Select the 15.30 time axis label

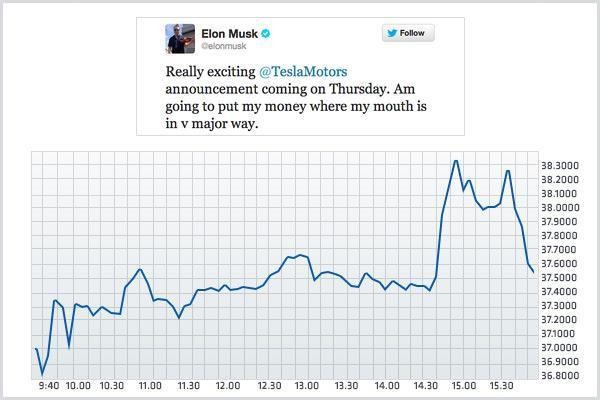pyautogui.click(x=501, y=384)
